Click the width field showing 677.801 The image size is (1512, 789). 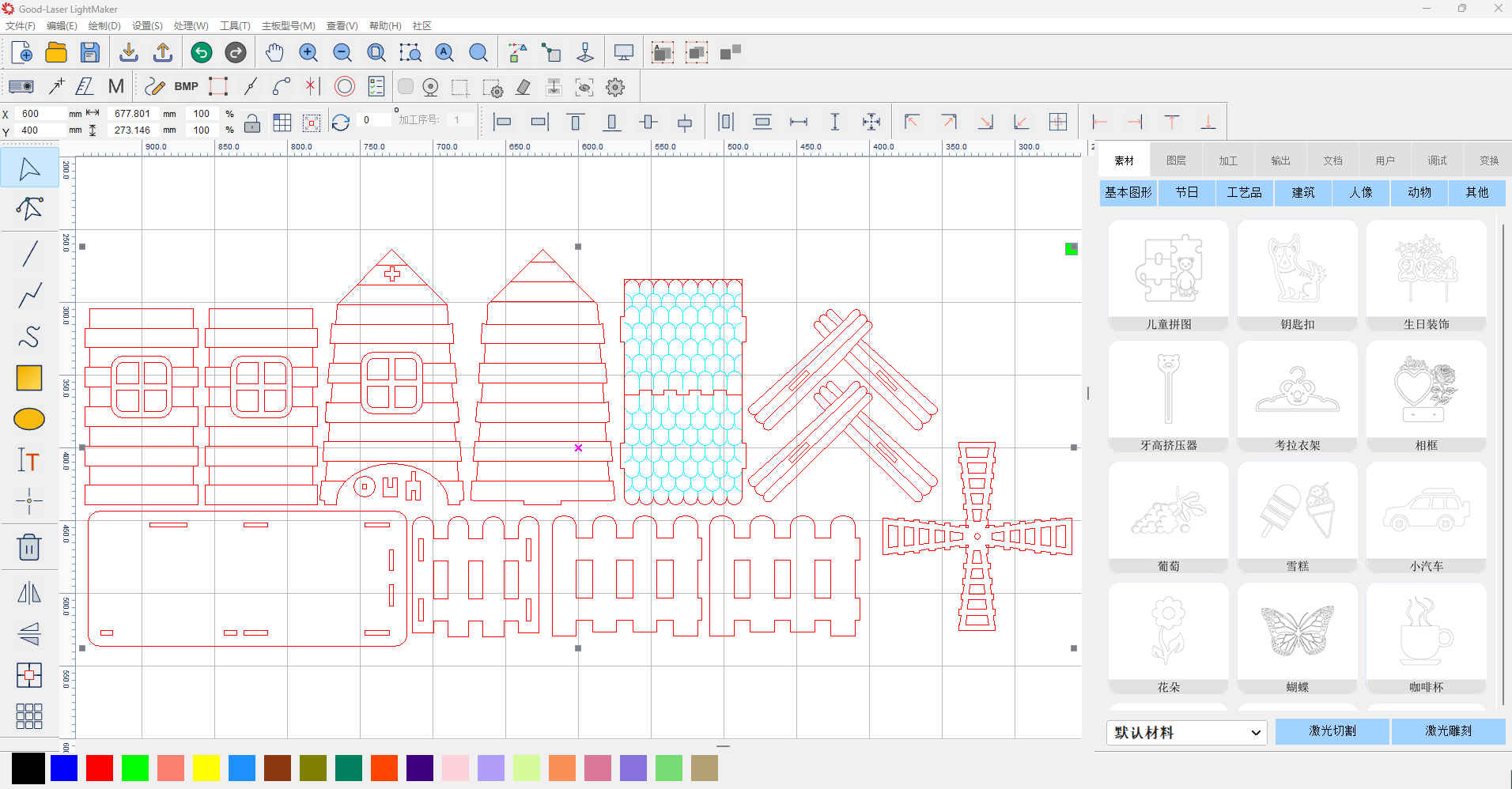click(x=132, y=114)
